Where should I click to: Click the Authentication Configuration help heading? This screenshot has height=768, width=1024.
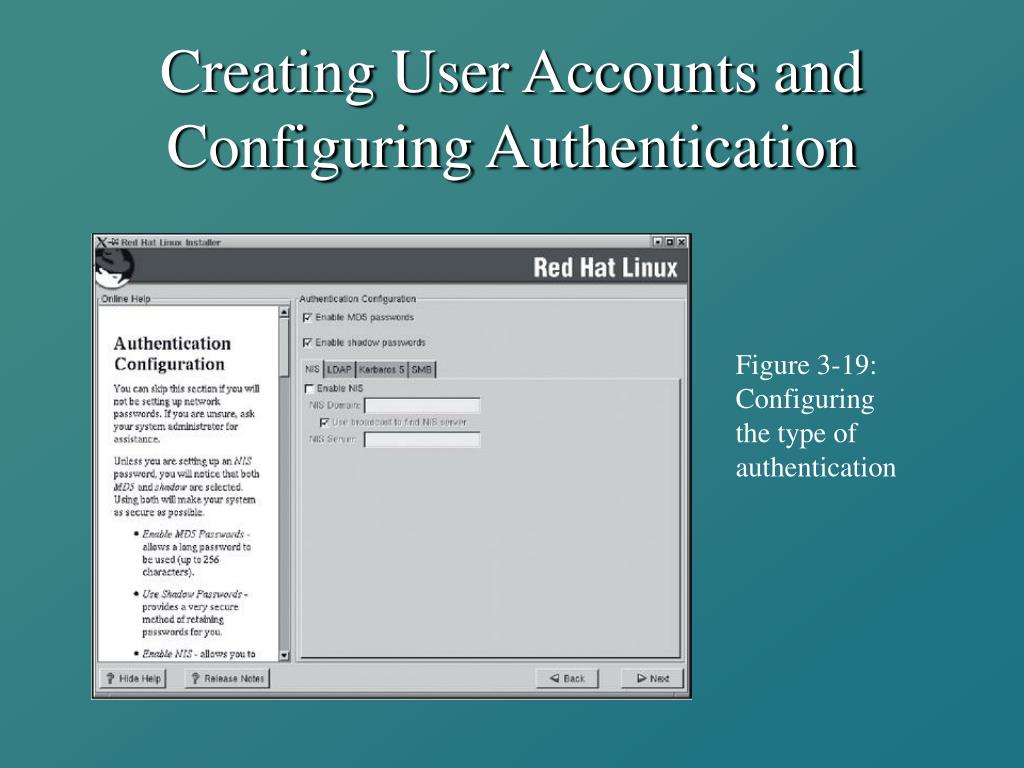pos(172,354)
